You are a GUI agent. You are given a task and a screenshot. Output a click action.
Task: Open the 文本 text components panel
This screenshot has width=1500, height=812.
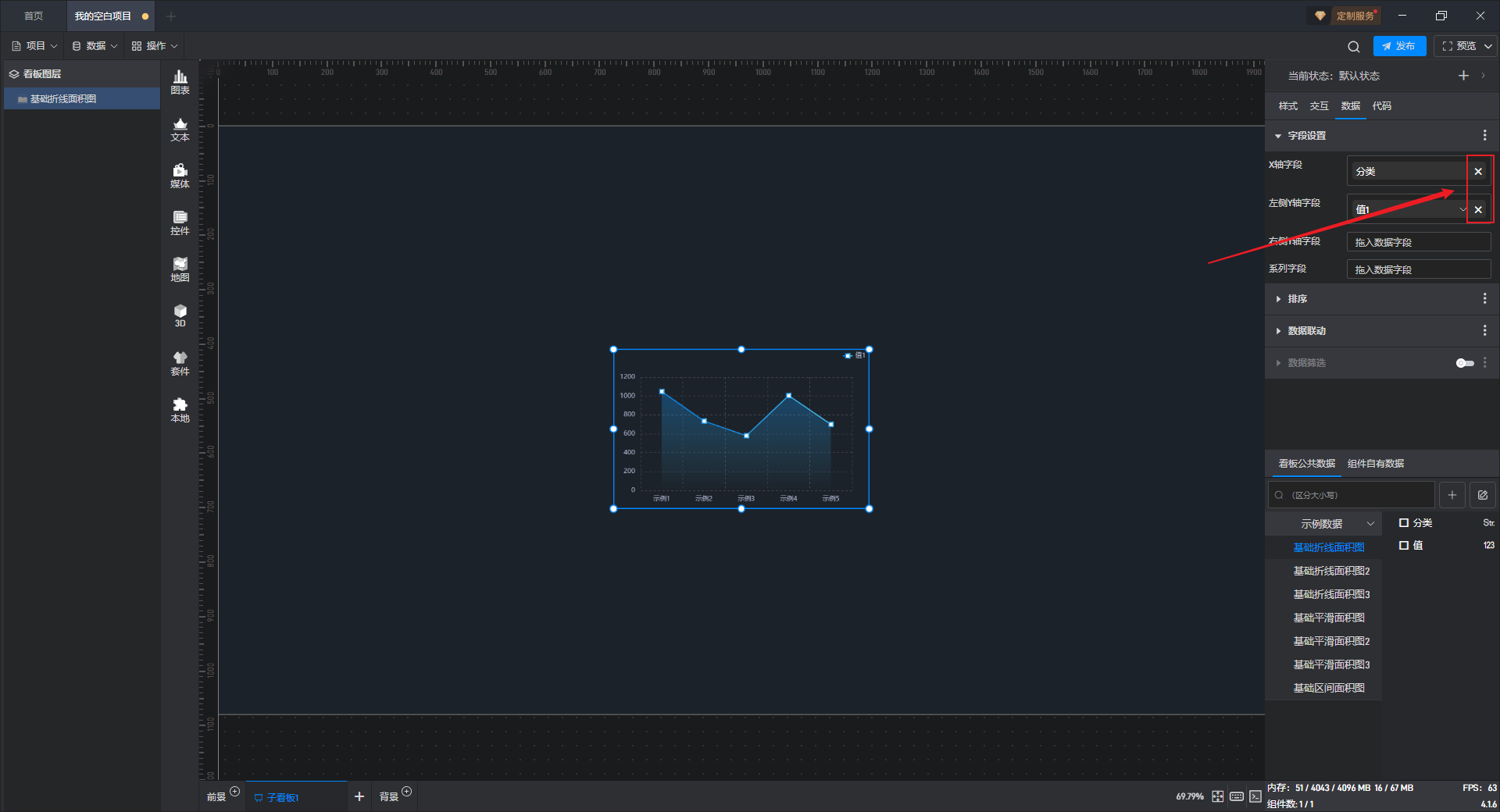[180, 129]
